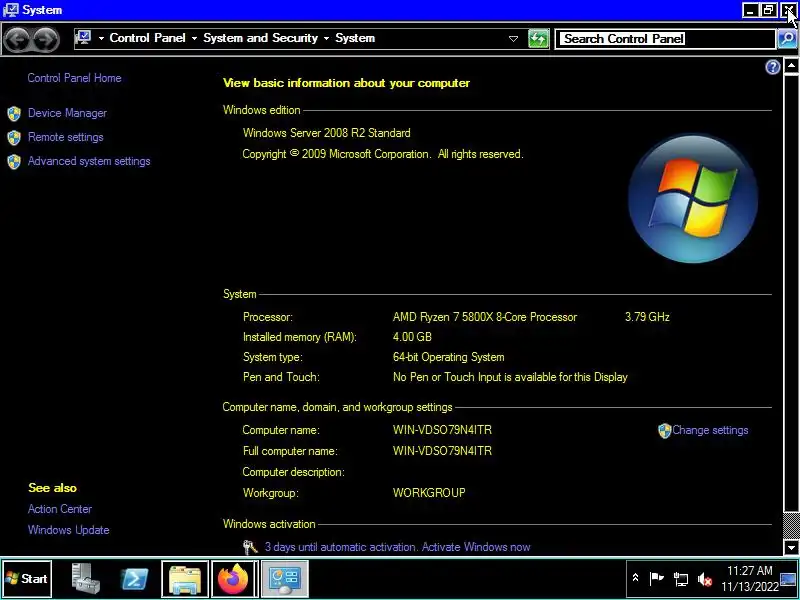The width and height of the screenshot is (800, 600).
Task: Click the search magnifier button
Action: point(787,39)
